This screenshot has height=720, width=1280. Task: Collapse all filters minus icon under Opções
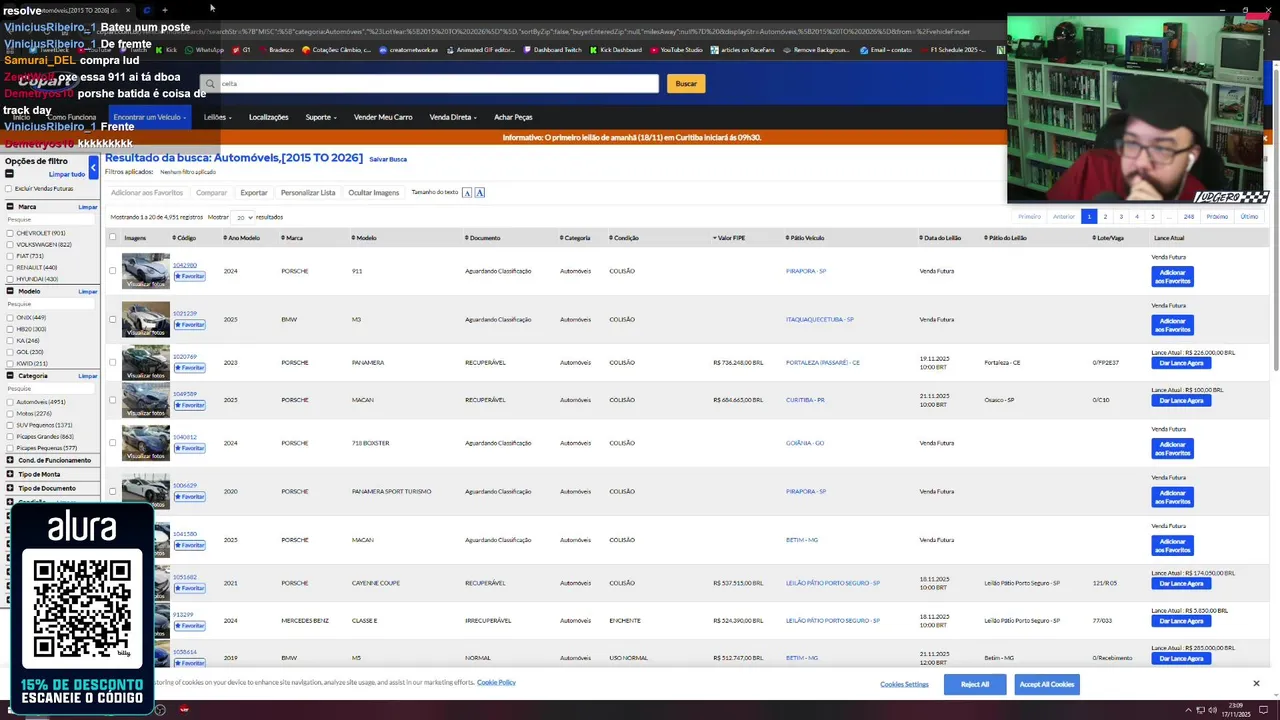click(9, 174)
